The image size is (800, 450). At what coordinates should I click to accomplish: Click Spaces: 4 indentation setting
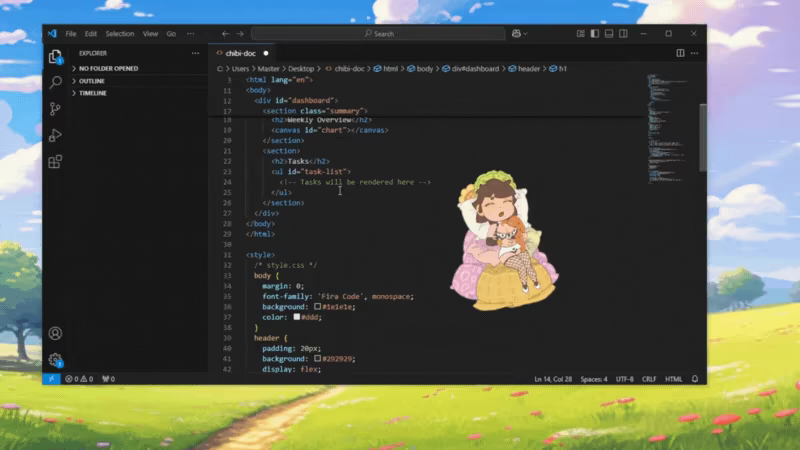coord(594,379)
